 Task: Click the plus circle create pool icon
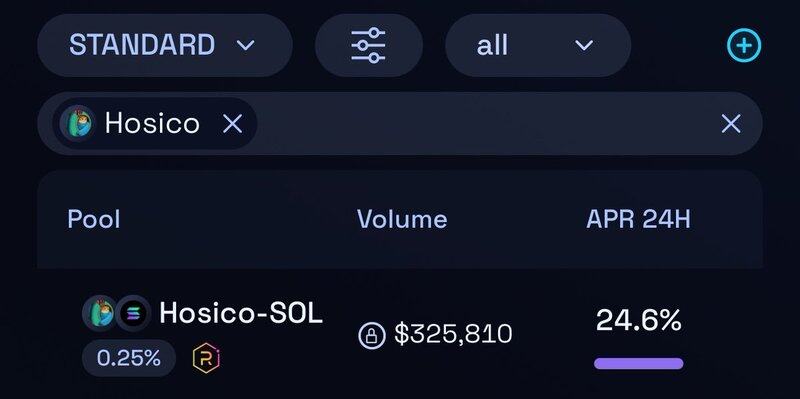(x=744, y=45)
